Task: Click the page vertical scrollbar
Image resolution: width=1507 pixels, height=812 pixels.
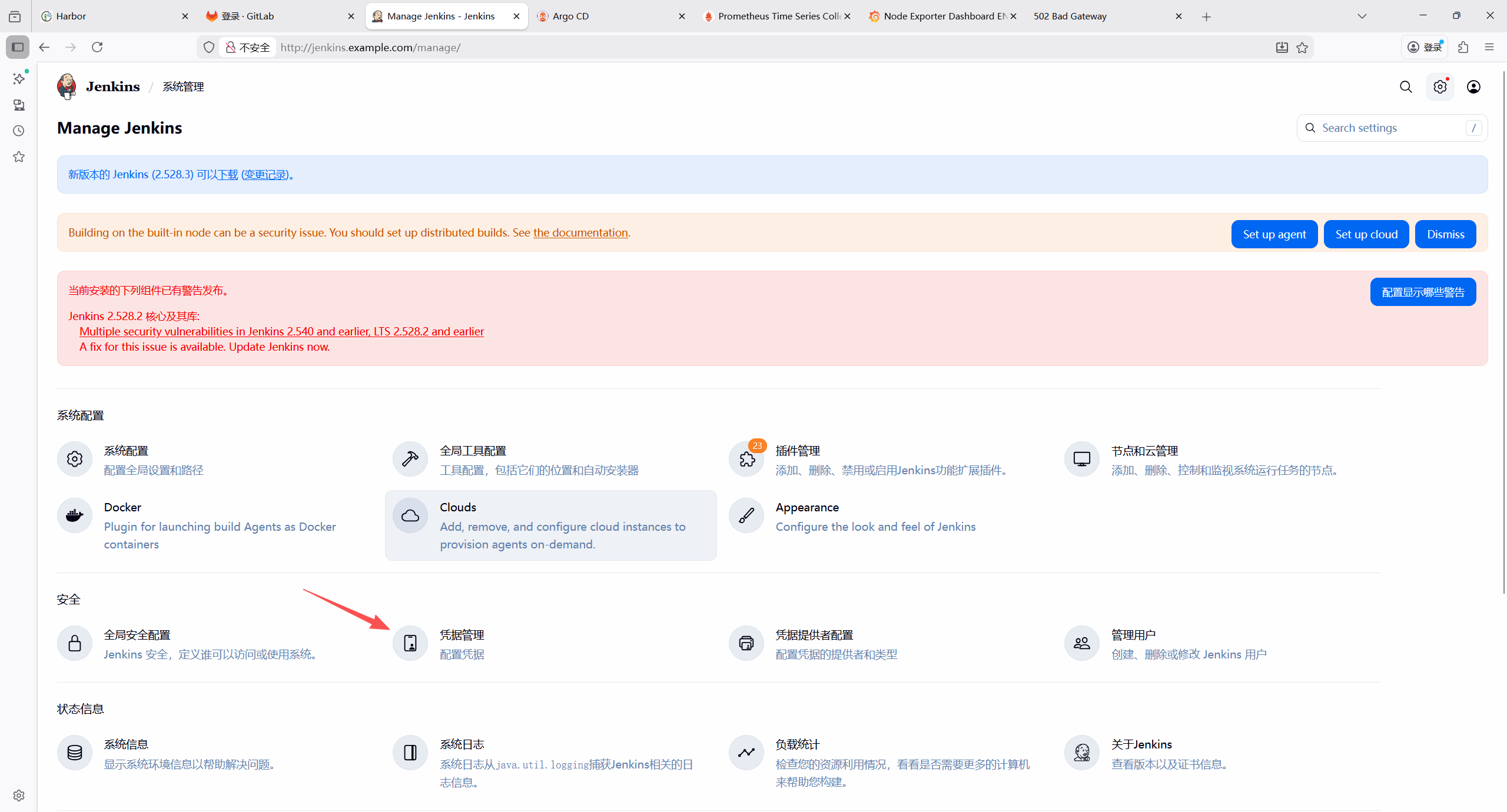Action: click(1503, 330)
